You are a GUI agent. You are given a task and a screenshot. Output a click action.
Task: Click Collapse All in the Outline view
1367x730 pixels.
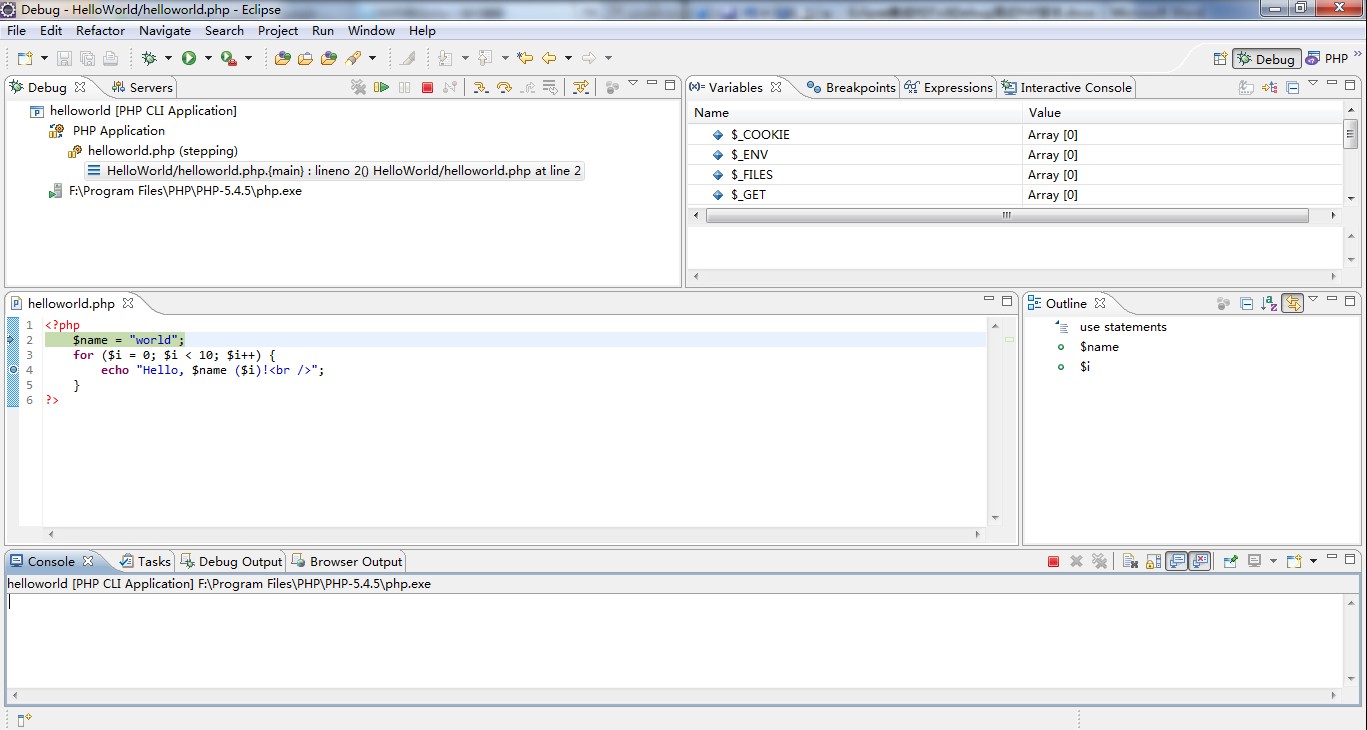(x=1246, y=304)
